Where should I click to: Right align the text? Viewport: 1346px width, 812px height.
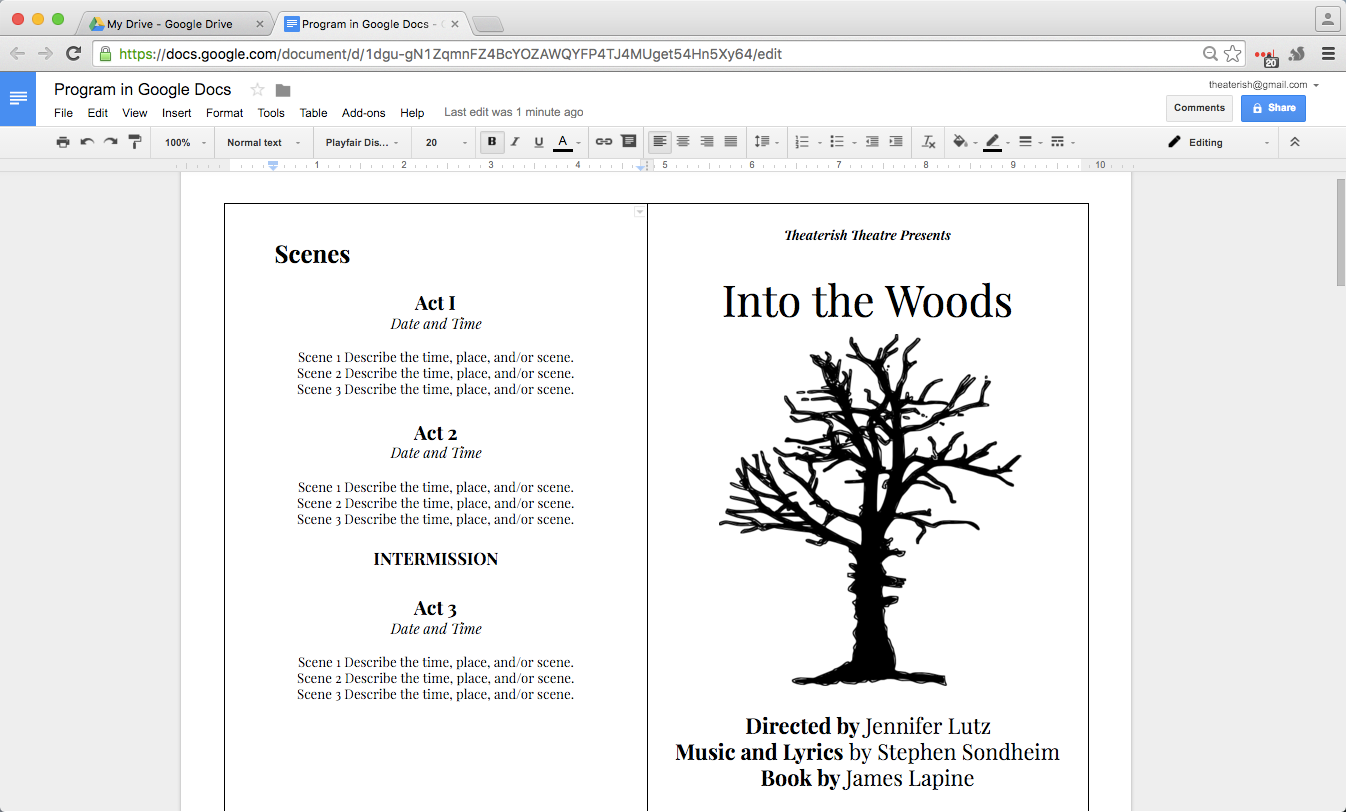707,142
